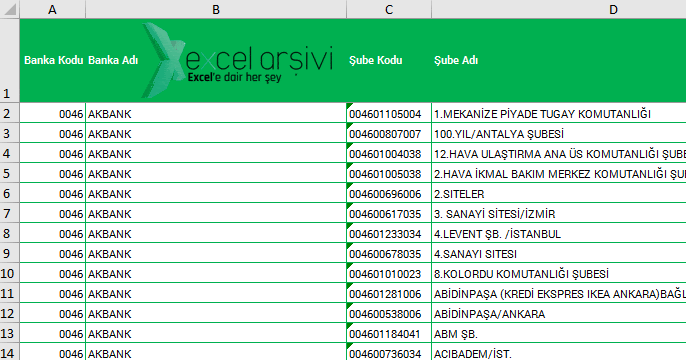Select the ACIBADEM/İST. cell
686x360 pixels.
pos(559,352)
